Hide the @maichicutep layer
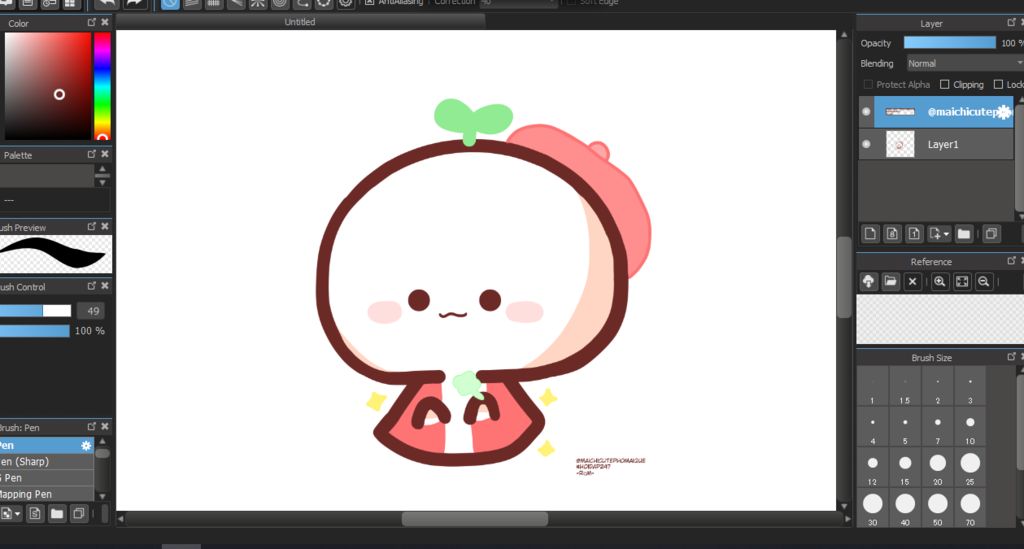Image resolution: width=1024 pixels, height=549 pixels. [866, 112]
